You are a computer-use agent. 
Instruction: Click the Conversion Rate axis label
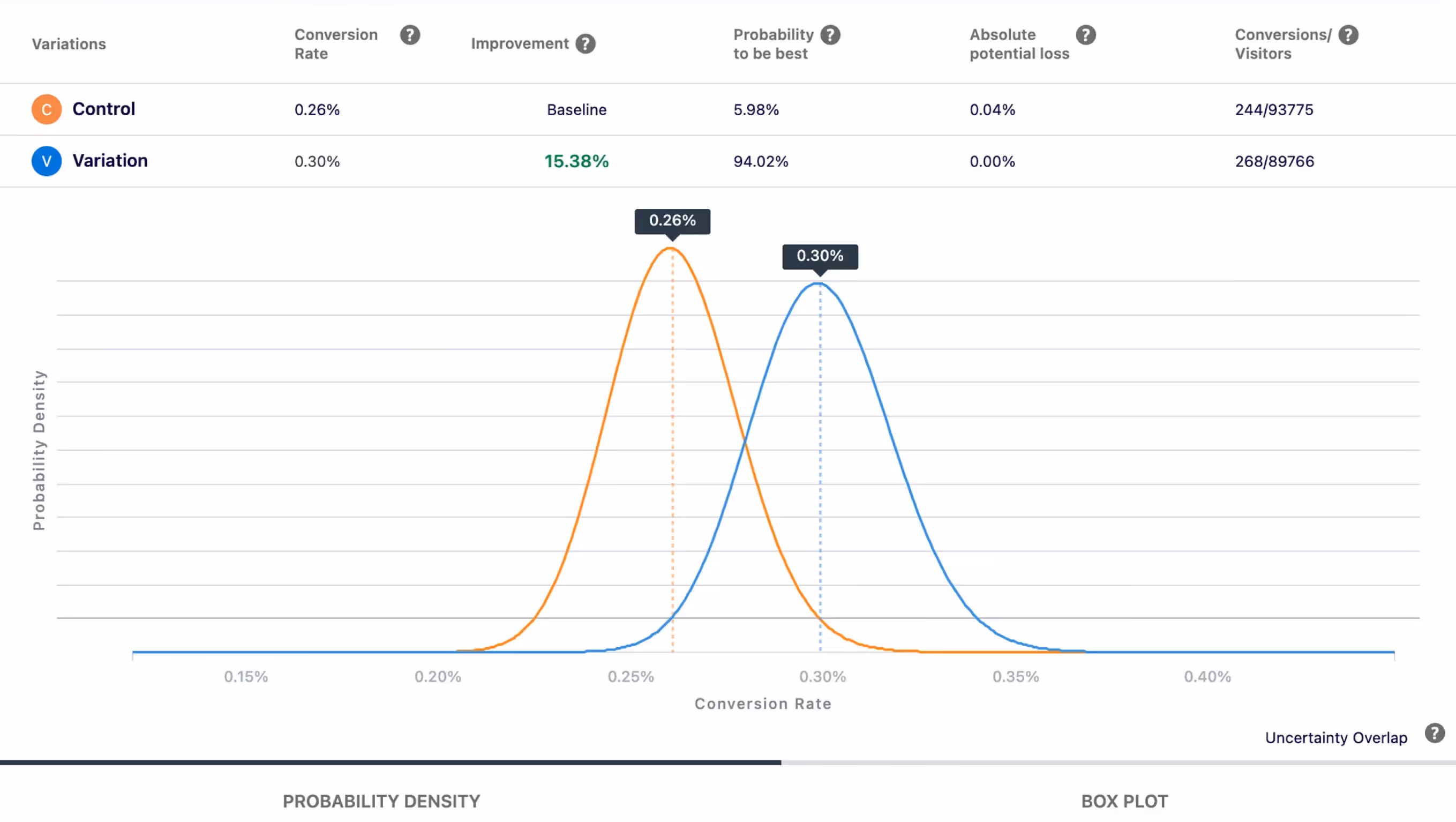pos(763,703)
